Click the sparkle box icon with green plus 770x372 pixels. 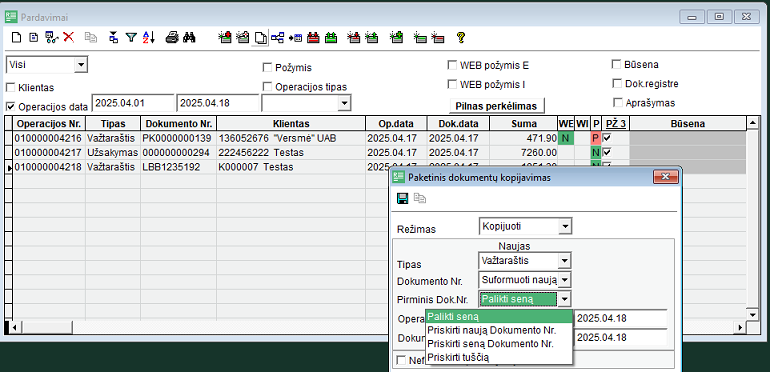397,37
